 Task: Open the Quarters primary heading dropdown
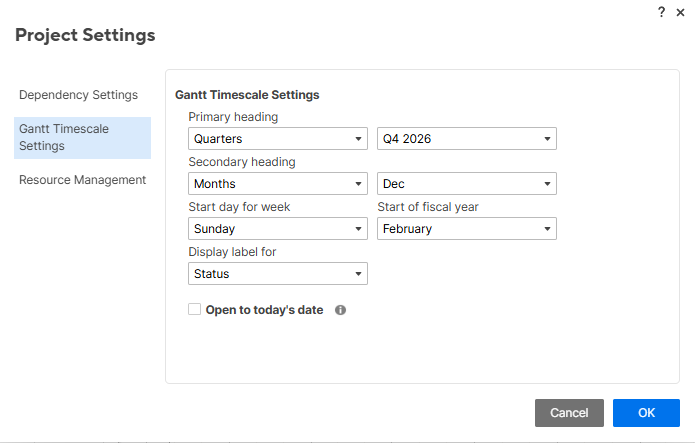[278, 139]
